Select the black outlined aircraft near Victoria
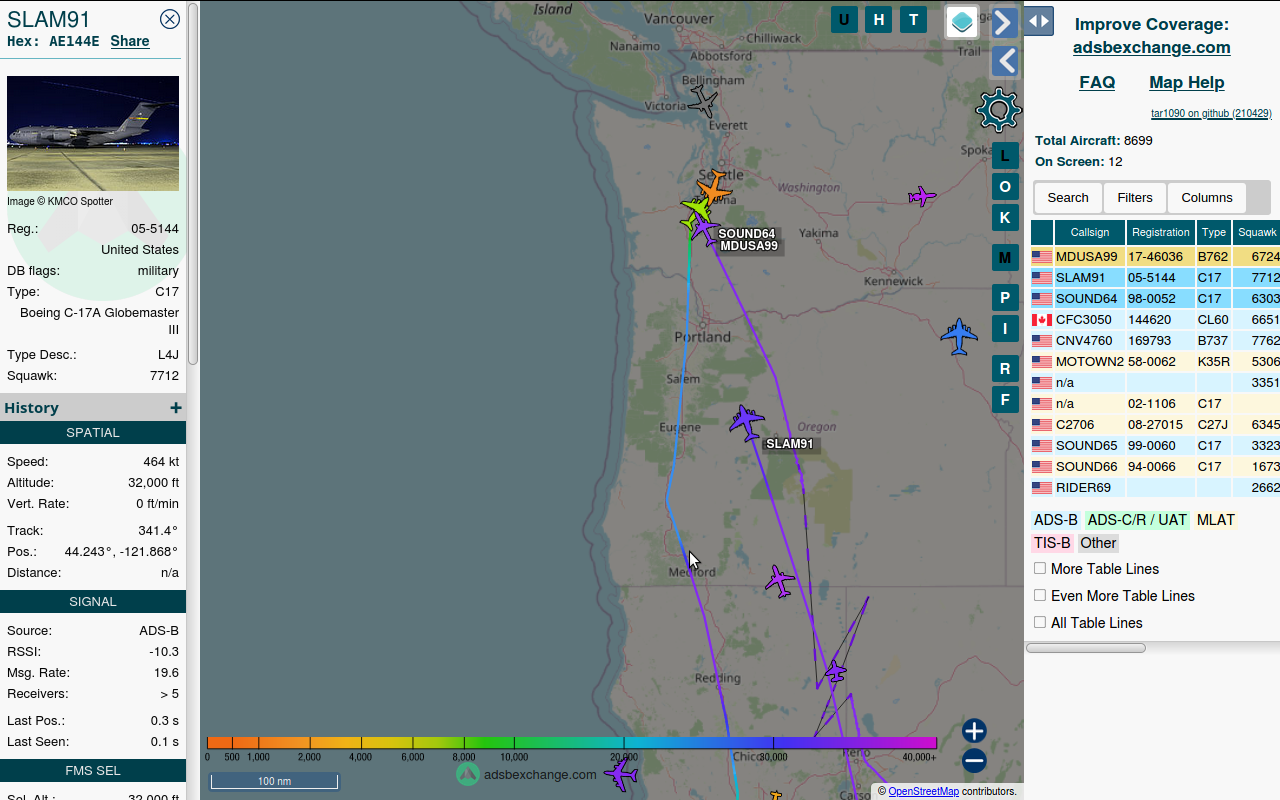The image size is (1280, 800). 703,100
